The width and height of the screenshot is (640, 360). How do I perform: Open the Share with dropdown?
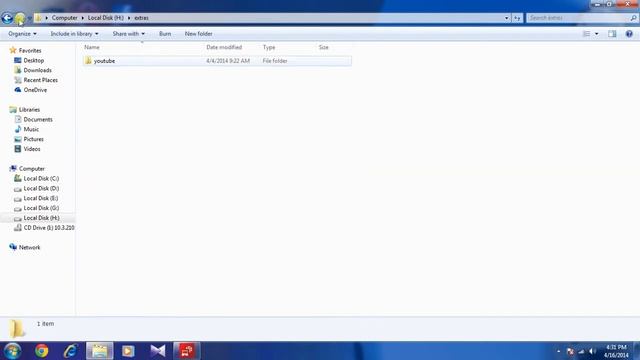click(129, 34)
